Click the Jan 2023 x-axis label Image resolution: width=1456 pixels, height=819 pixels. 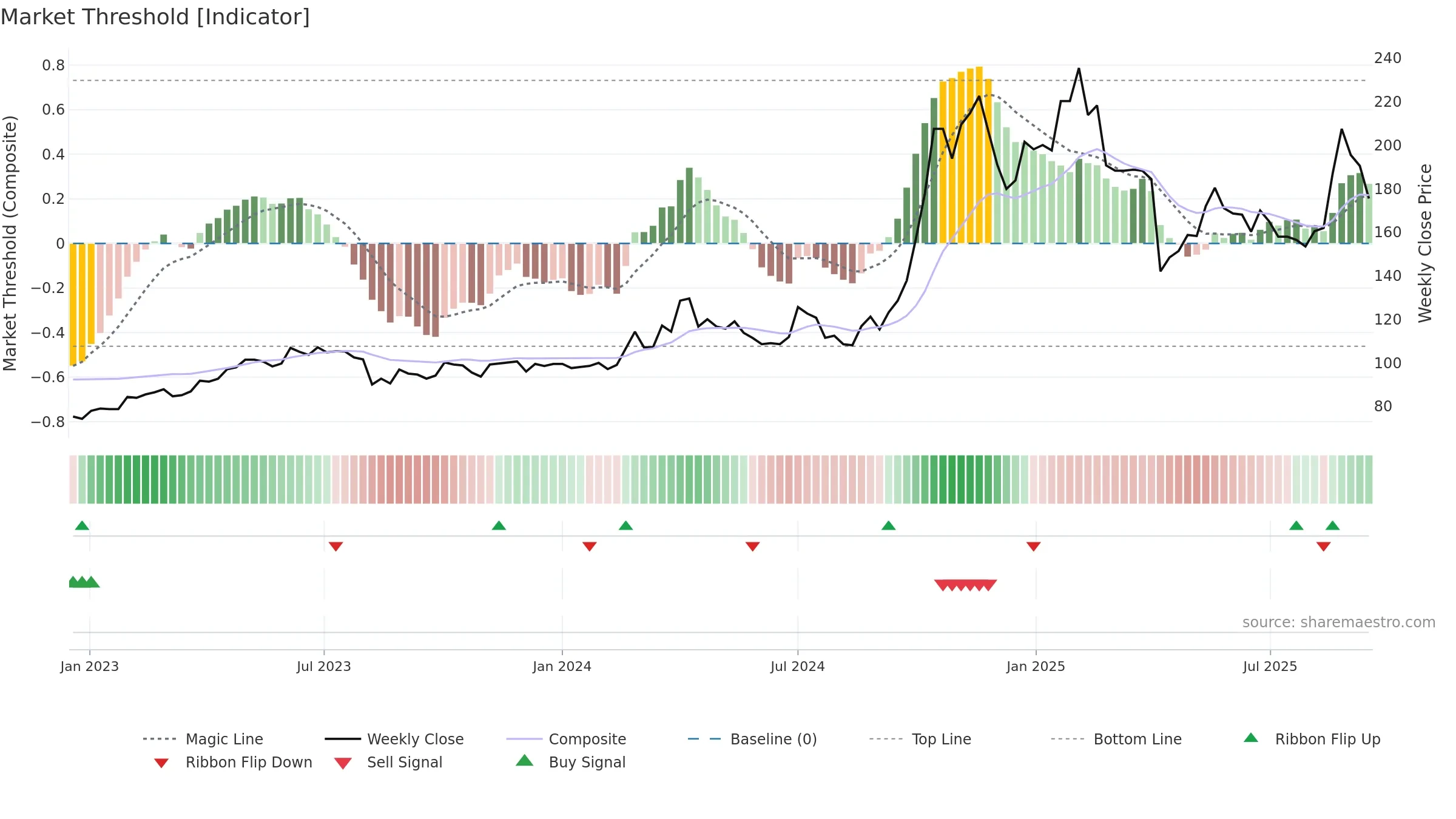90,666
